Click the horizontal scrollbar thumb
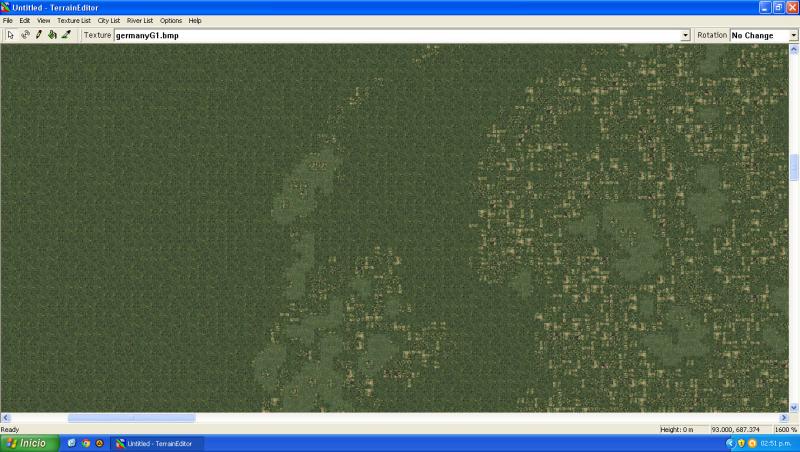 131,418
